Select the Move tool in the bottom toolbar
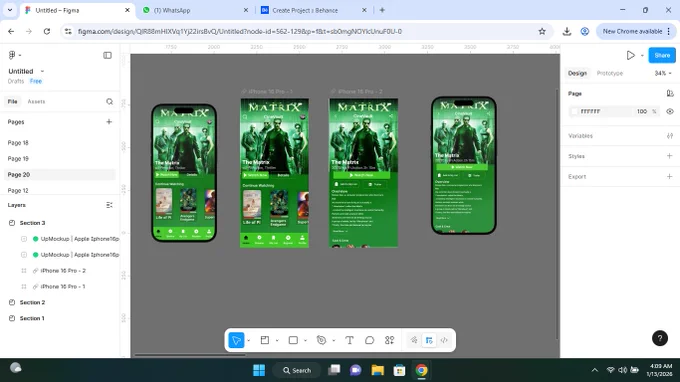680x382 pixels. click(236, 340)
